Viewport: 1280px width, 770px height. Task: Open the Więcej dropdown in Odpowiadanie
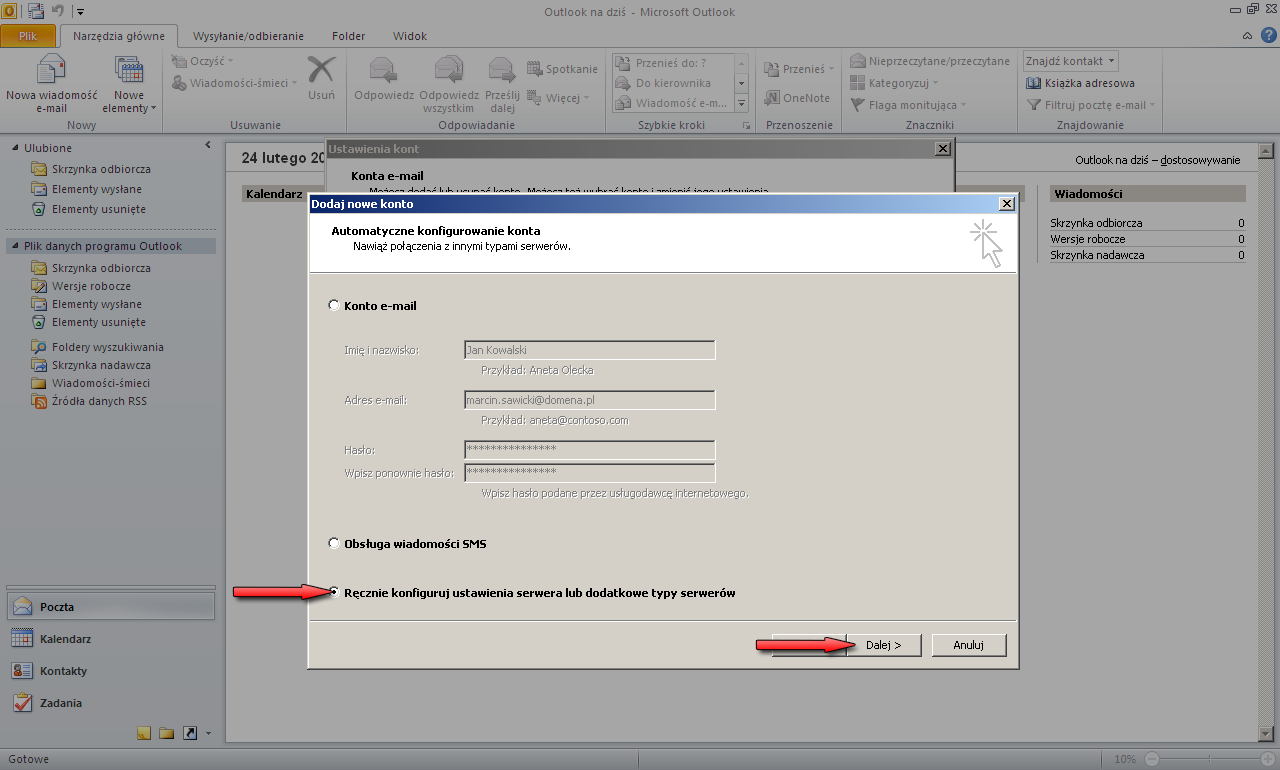(x=559, y=98)
